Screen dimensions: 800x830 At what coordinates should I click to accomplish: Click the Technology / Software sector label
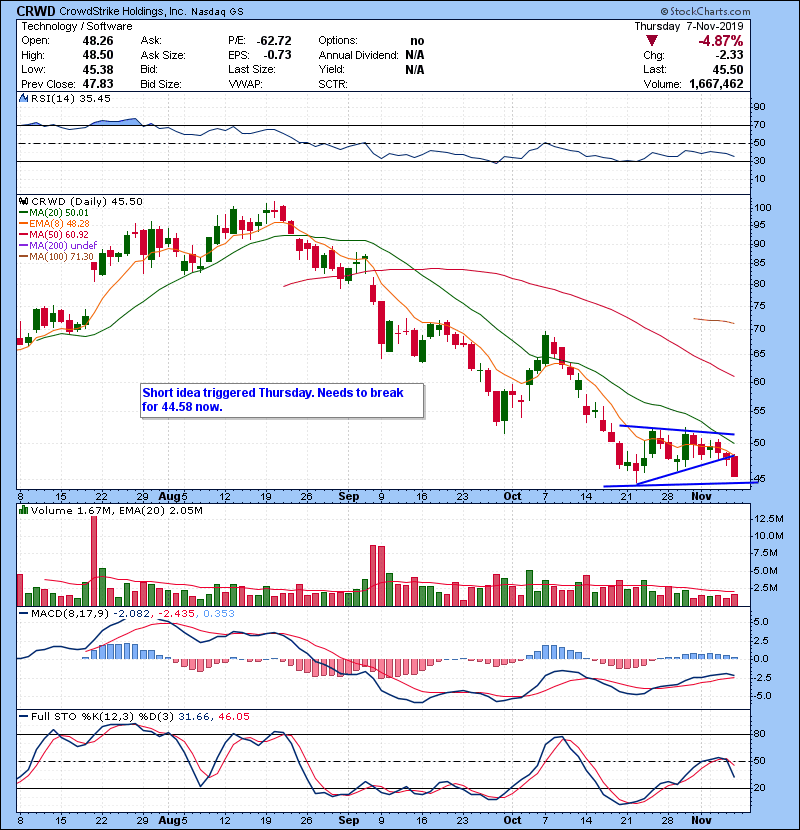77,26
